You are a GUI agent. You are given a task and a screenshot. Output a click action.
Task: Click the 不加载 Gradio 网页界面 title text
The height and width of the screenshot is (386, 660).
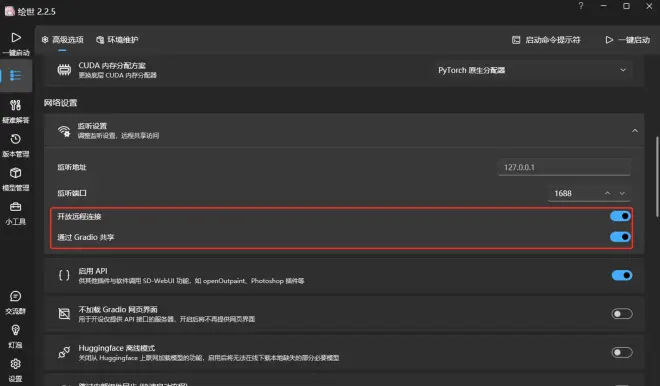[x=118, y=309]
